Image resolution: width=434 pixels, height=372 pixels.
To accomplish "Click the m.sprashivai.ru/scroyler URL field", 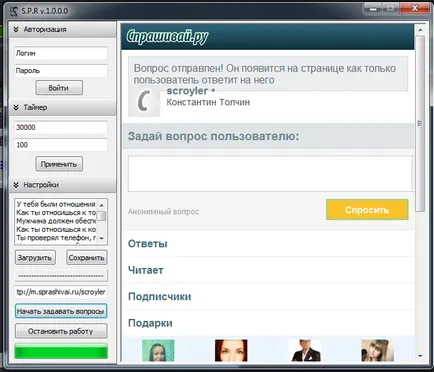I will pyautogui.click(x=61, y=292).
